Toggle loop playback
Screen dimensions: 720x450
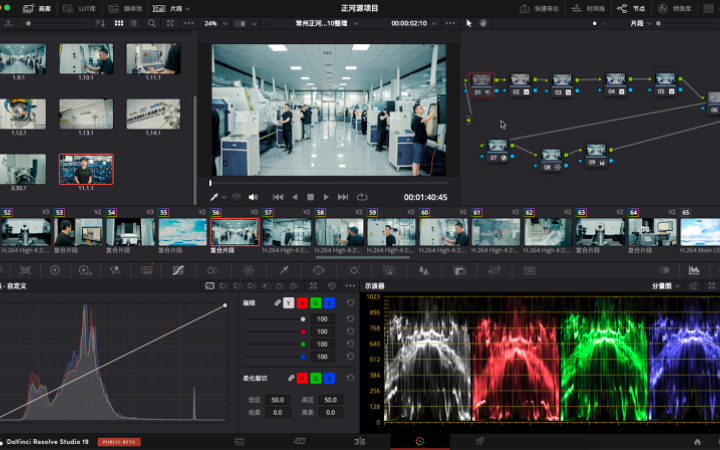tap(362, 197)
